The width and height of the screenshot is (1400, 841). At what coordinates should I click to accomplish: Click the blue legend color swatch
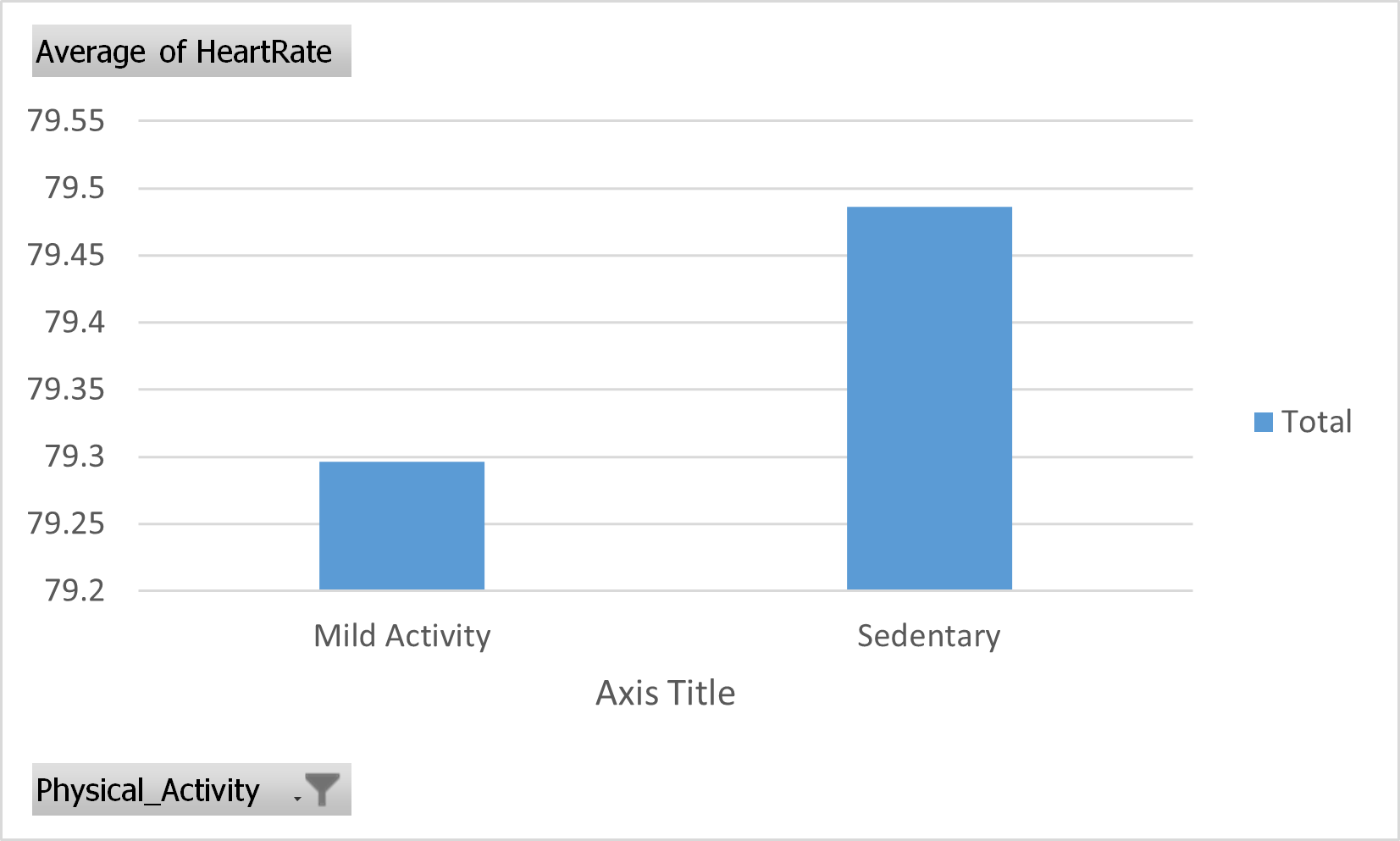point(1263,421)
